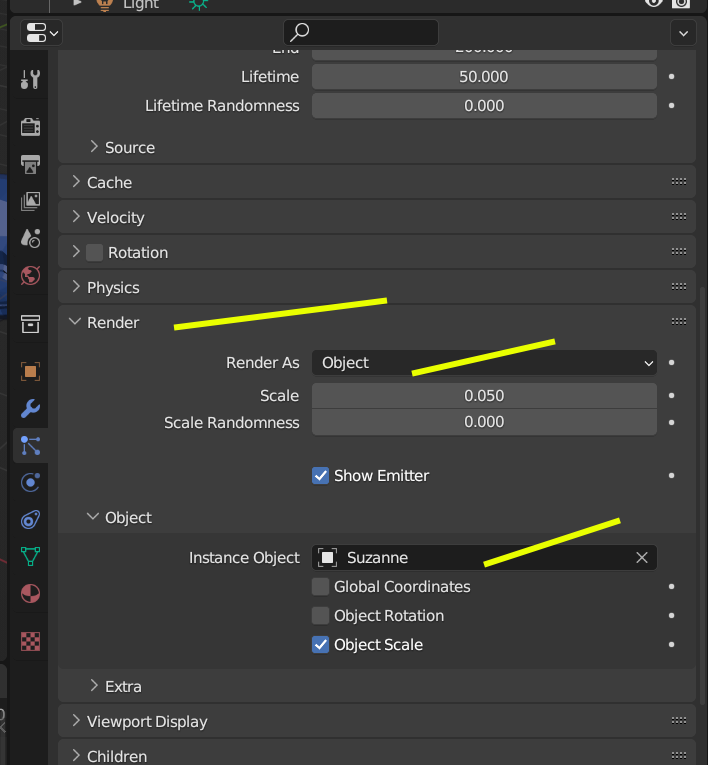Open the Material properties tab
The height and width of the screenshot is (765, 708).
[30, 593]
